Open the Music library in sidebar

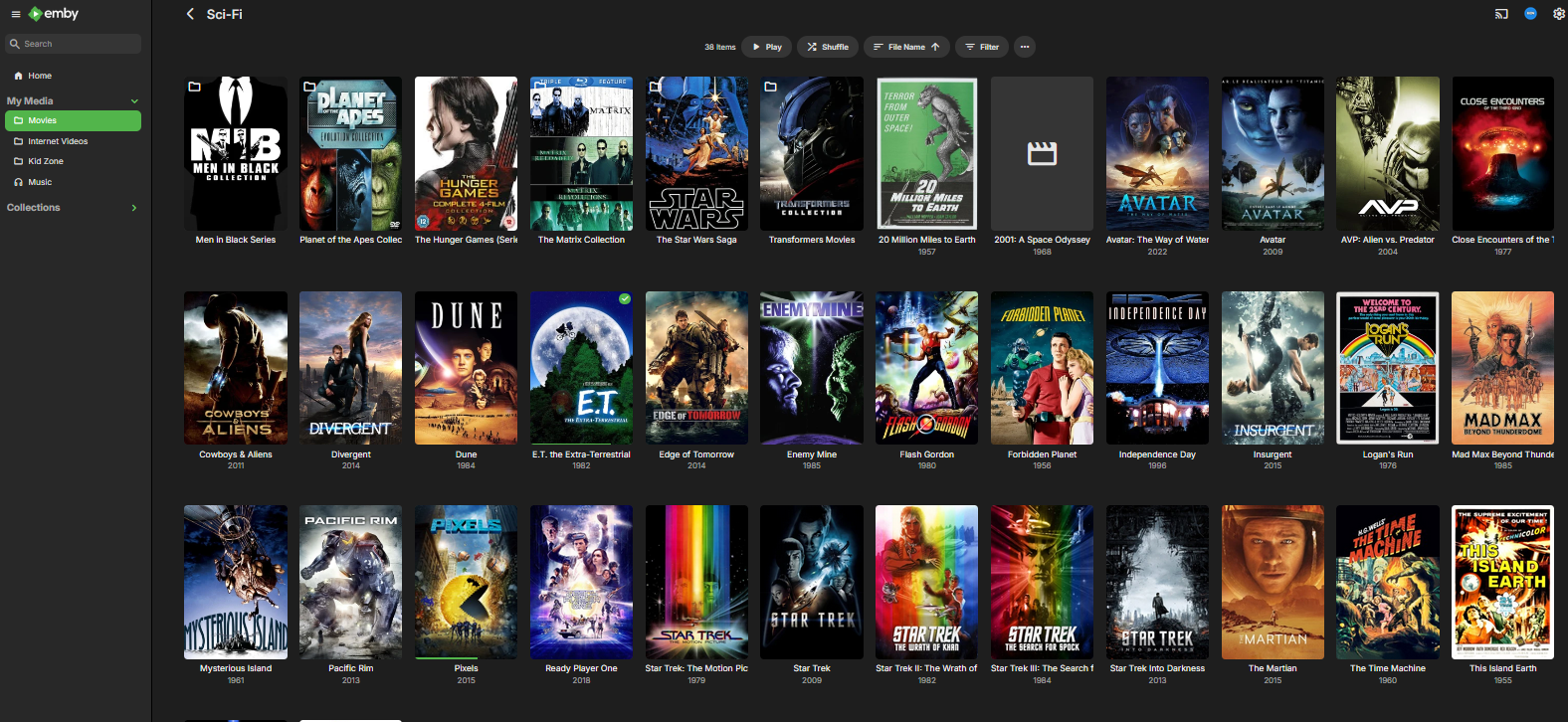coord(40,182)
